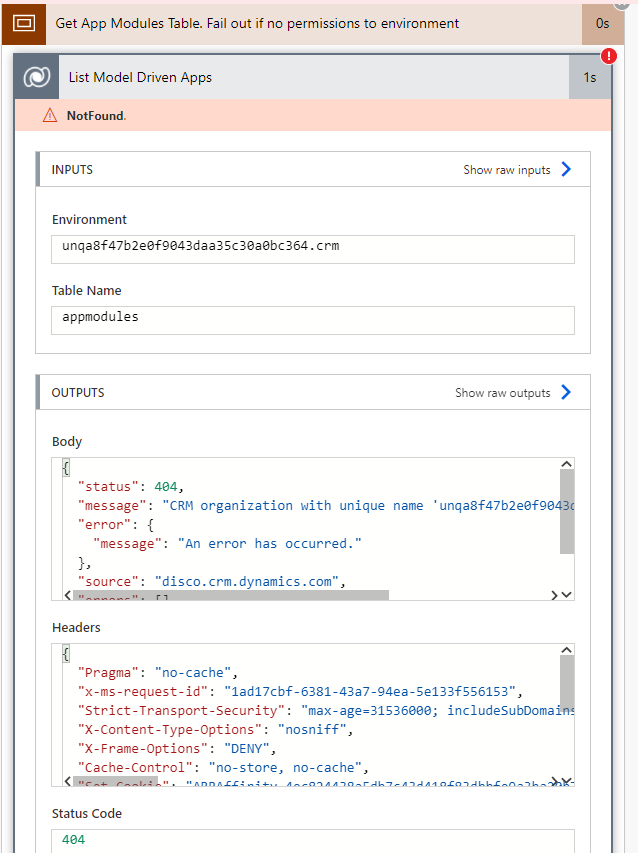The width and height of the screenshot is (638, 853).
Task: Click the red error badge on the failed action
Action: (x=609, y=57)
